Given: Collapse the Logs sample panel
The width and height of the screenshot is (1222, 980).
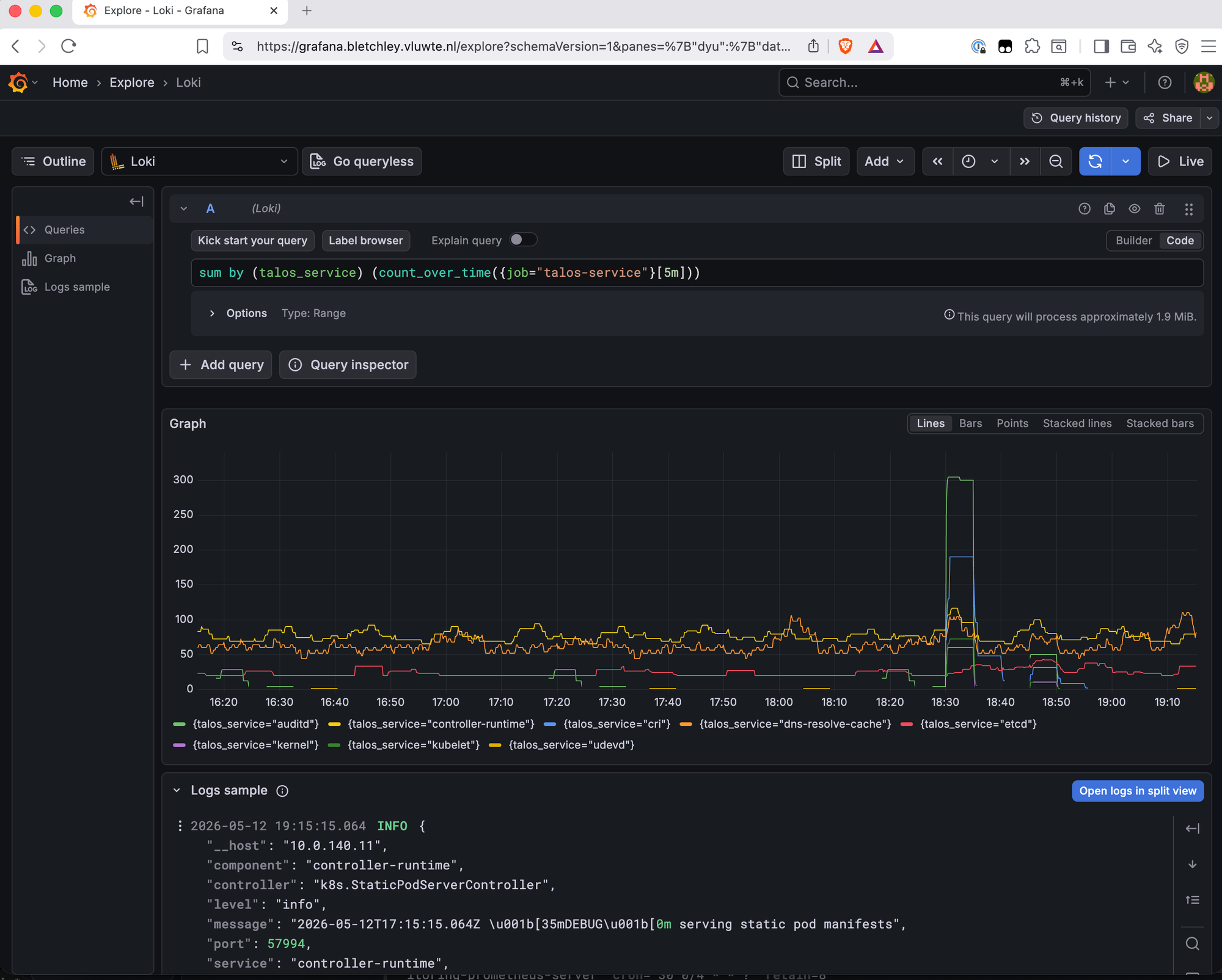Looking at the screenshot, I should tap(177, 791).
